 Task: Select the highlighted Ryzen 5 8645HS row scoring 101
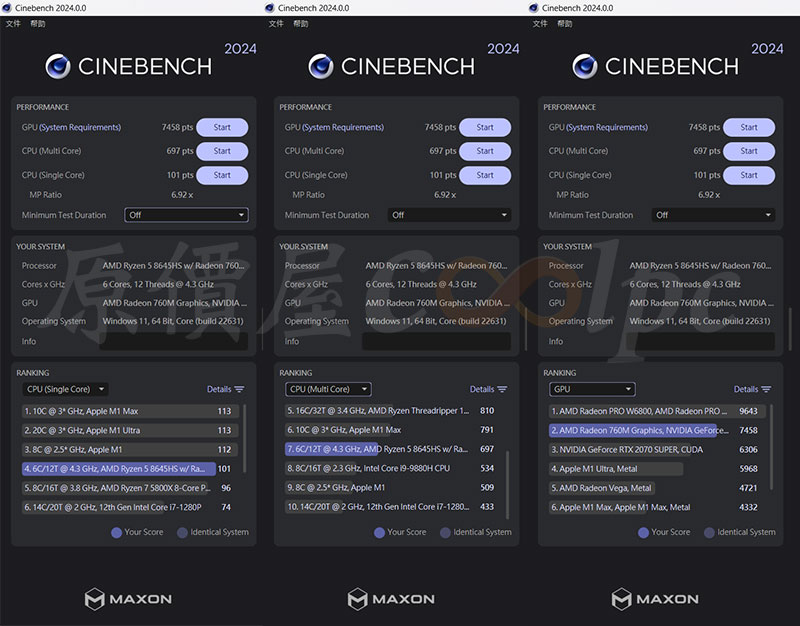point(127,469)
